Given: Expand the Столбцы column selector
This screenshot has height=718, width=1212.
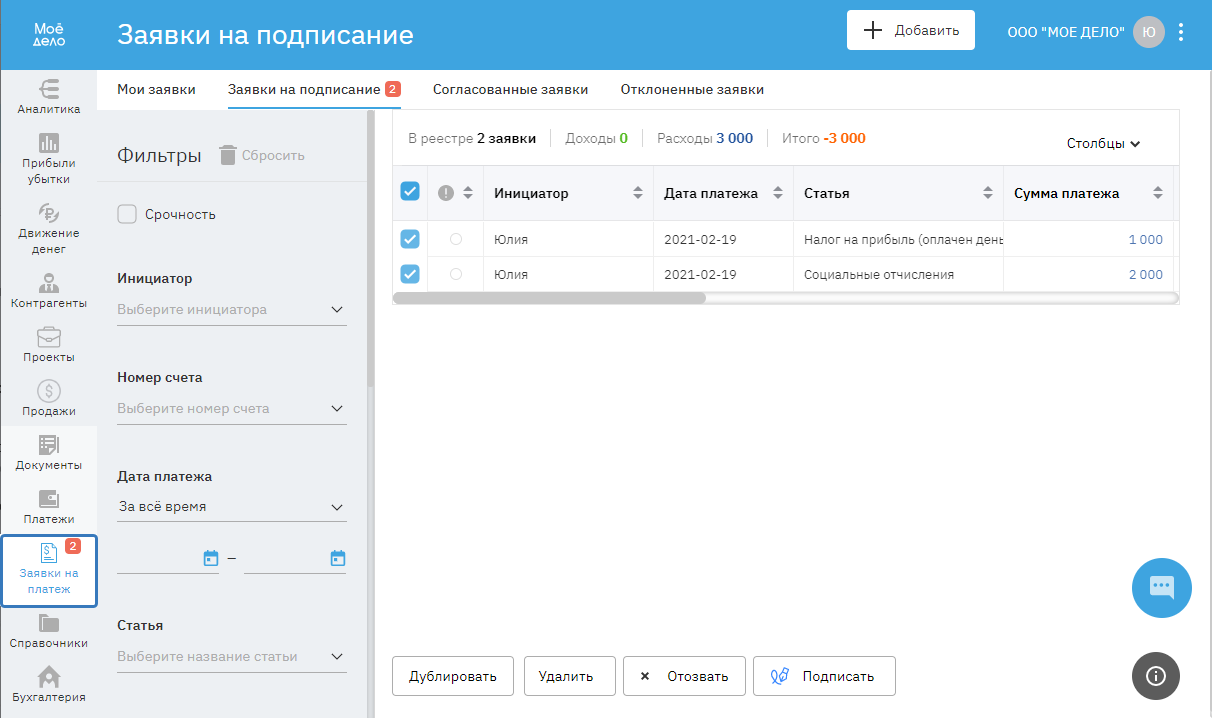Looking at the screenshot, I should click(x=1103, y=144).
